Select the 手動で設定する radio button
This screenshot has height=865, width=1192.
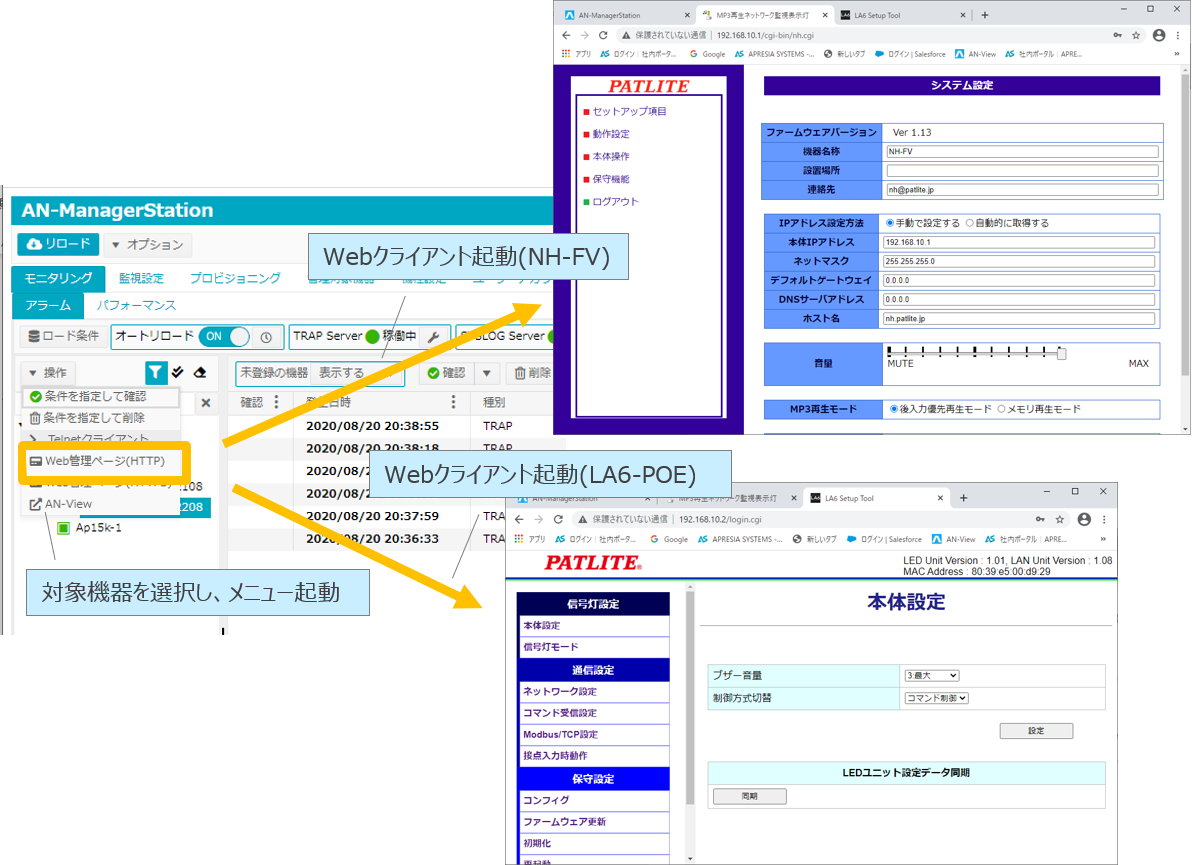point(889,223)
